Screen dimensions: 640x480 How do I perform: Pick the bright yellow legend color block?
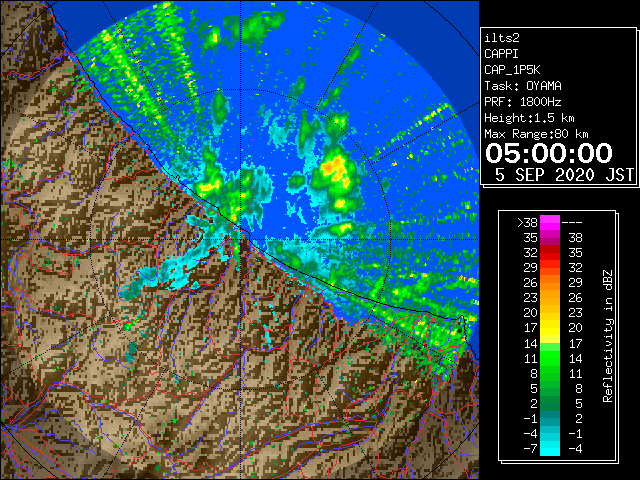(x=550, y=328)
